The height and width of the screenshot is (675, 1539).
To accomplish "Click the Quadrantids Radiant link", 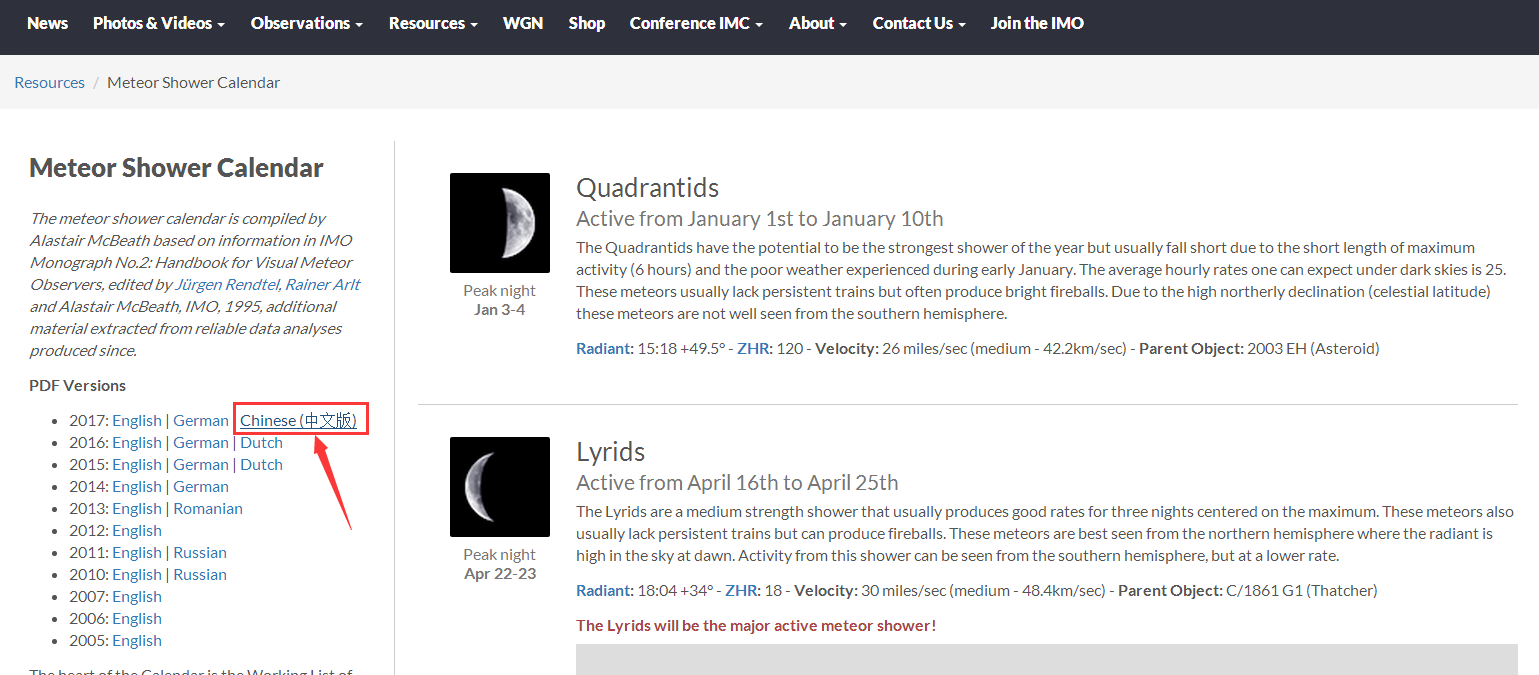I will pos(604,348).
